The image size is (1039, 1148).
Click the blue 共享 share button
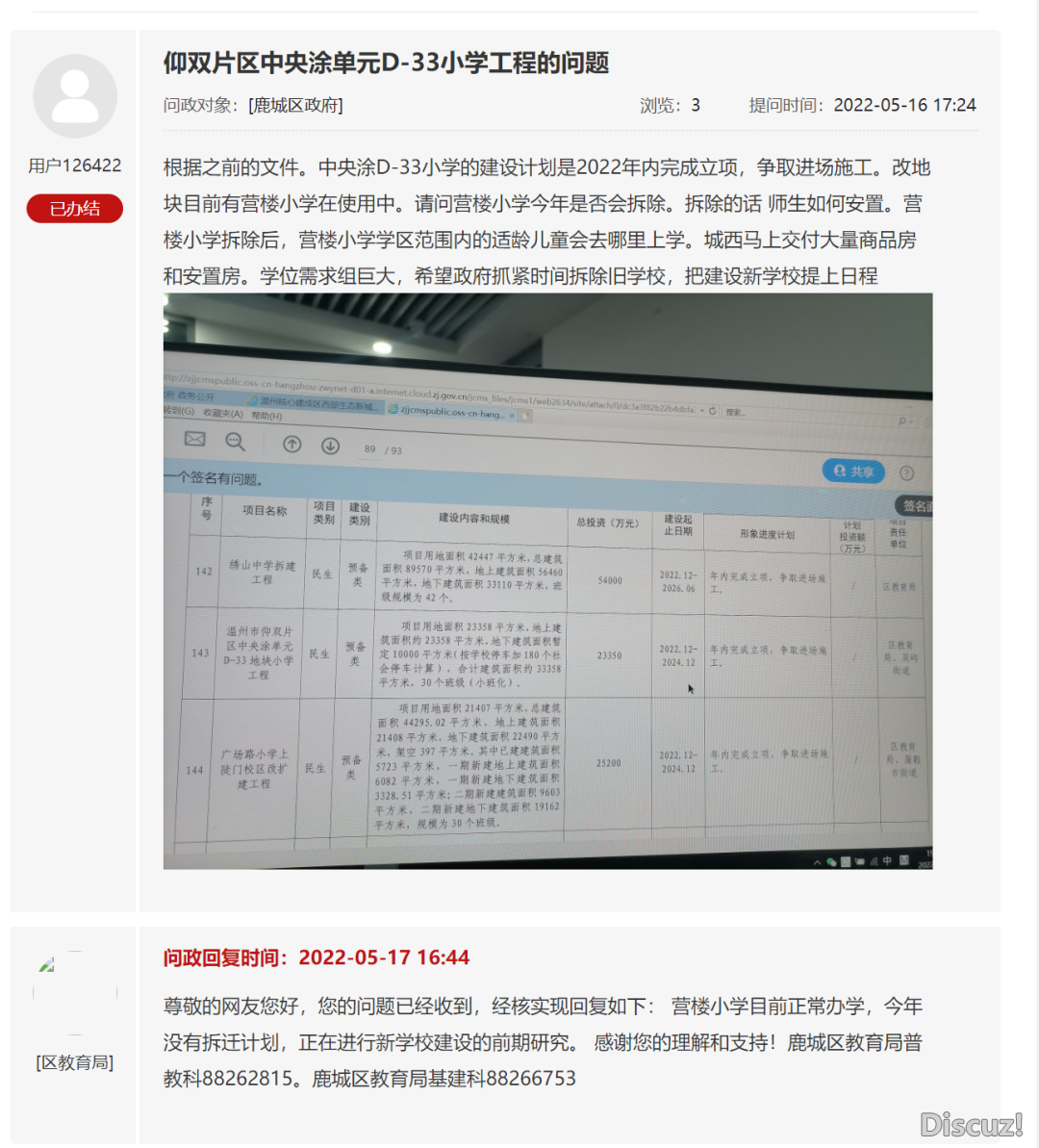[853, 471]
